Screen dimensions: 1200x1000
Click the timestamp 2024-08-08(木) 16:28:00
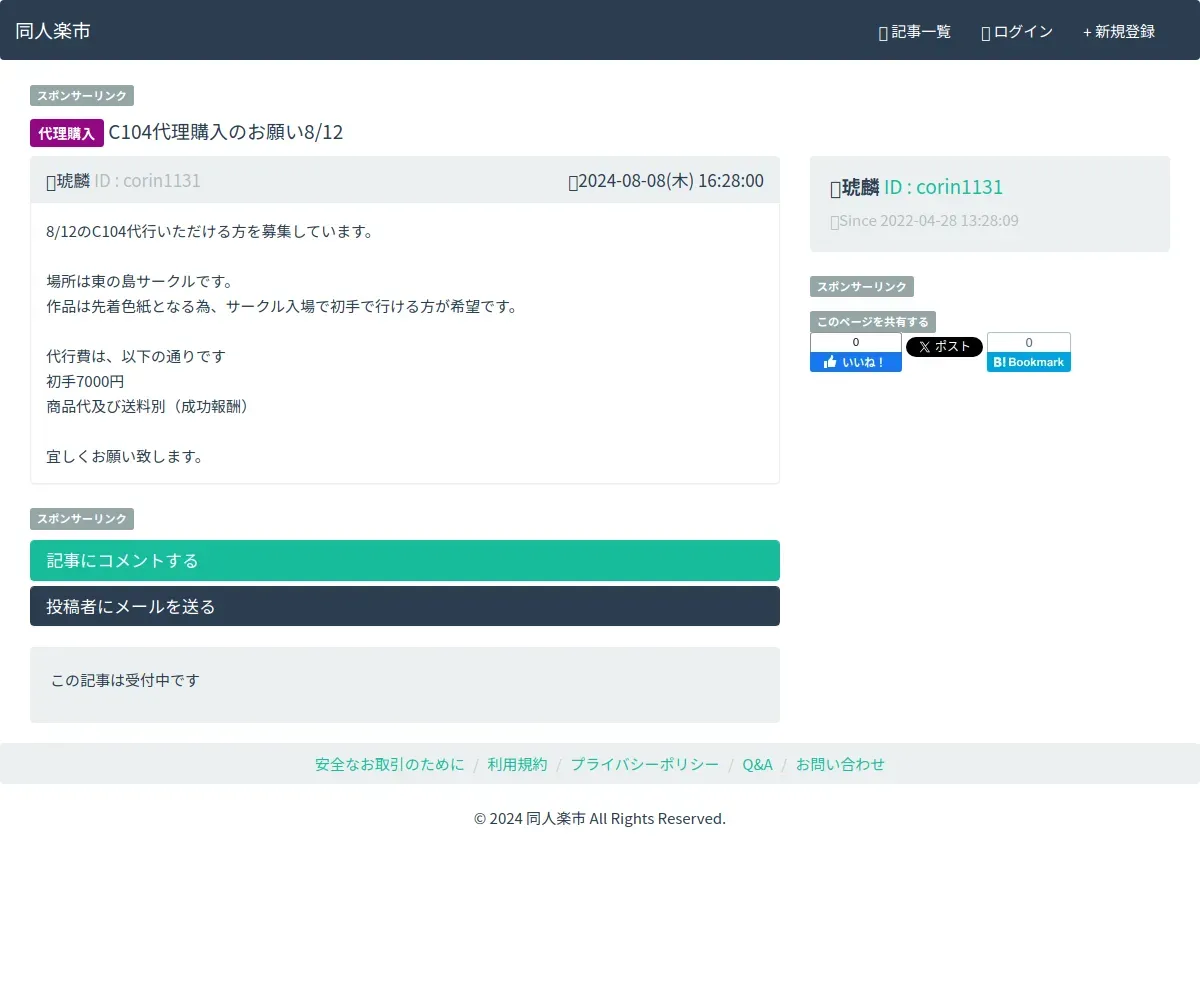[x=671, y=181]
